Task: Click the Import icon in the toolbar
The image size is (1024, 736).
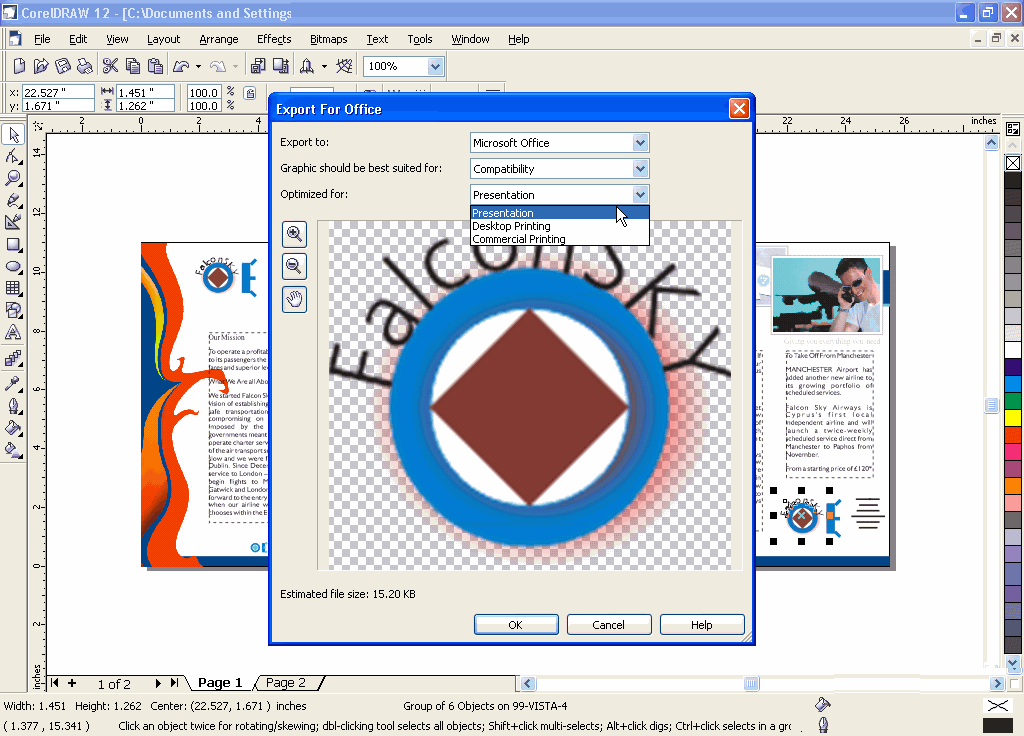Action: pos(258,66)
